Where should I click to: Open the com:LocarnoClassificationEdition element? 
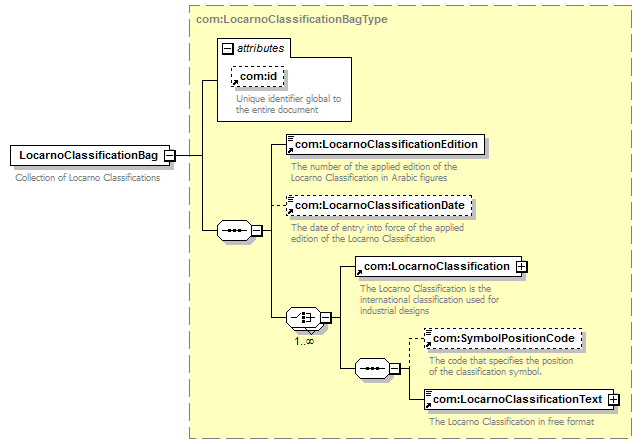(x=386, y=145)
